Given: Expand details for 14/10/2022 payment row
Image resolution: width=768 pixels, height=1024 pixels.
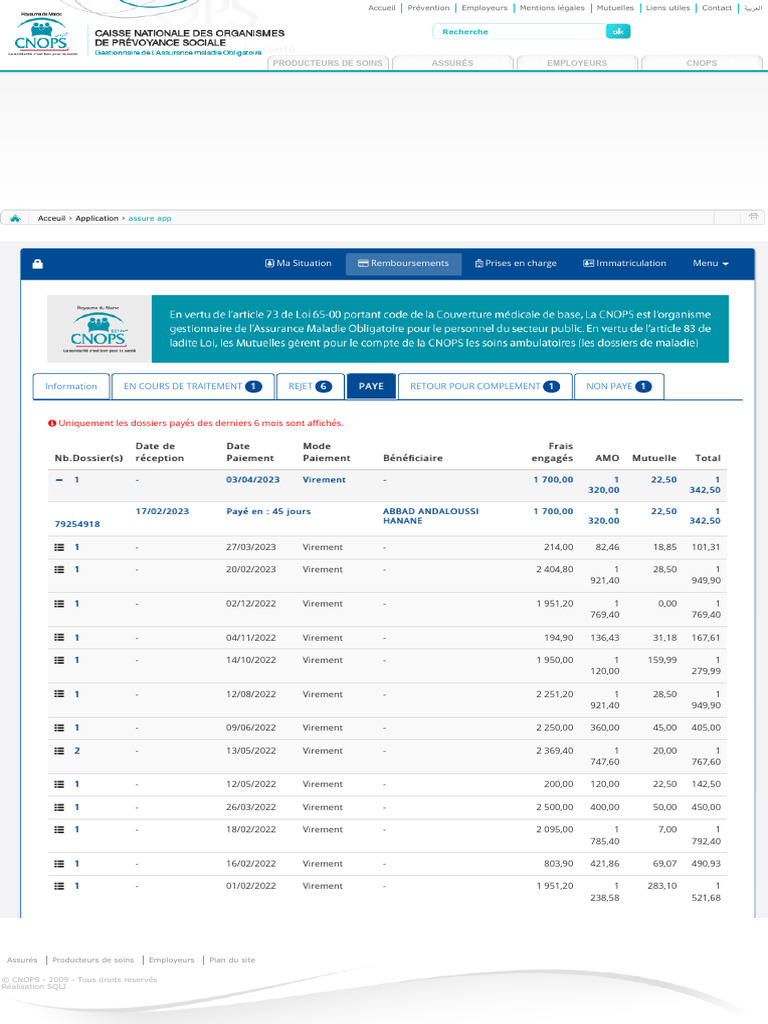Looking at the screenshot, I should (59, 660).
